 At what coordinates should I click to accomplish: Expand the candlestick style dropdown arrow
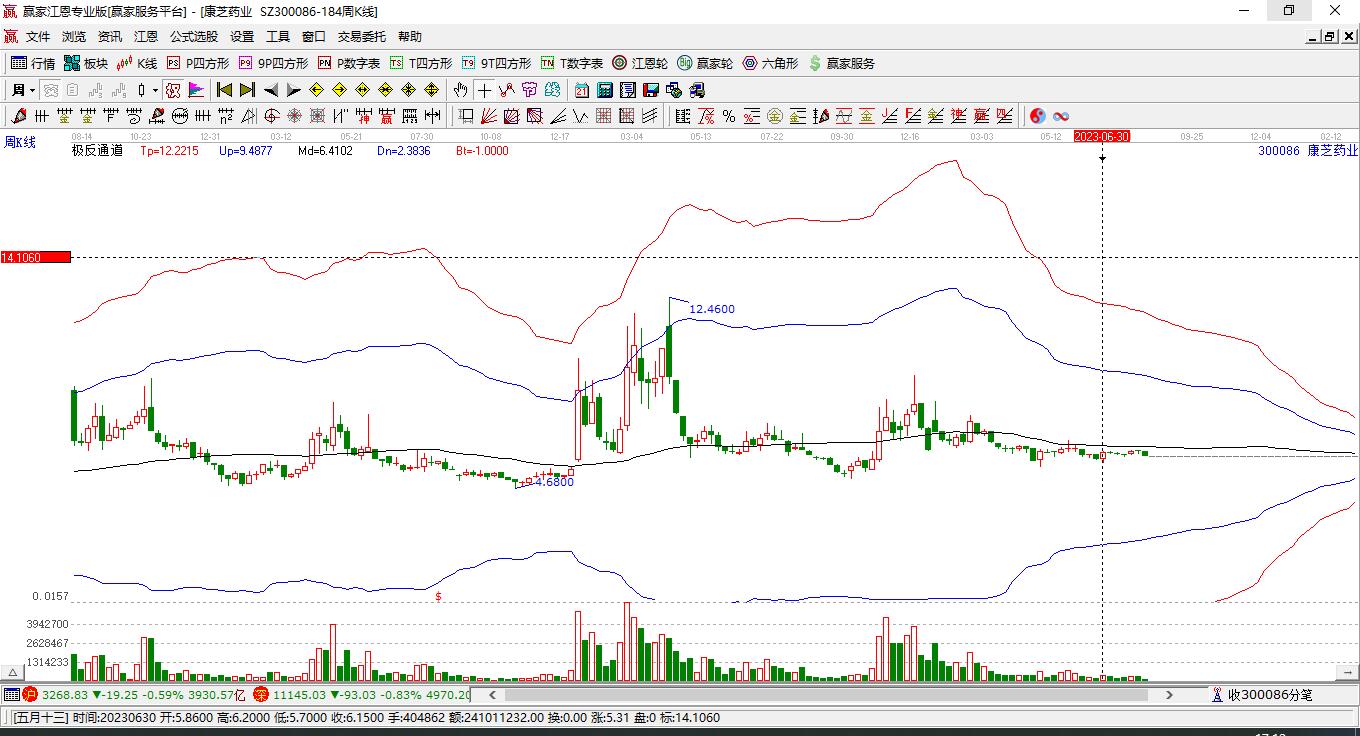click(155, 90)
